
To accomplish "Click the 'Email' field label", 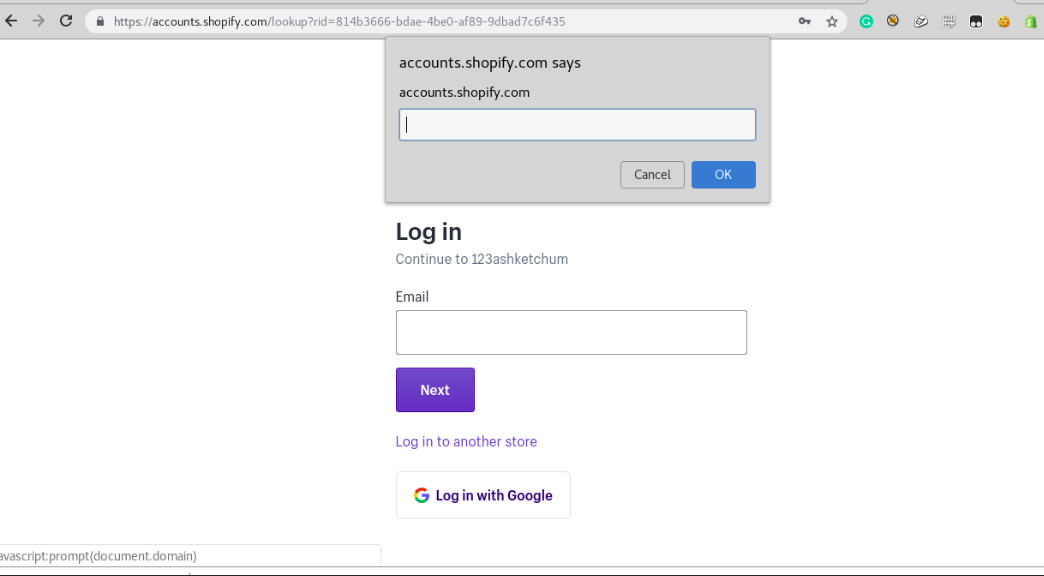I will (412, 296).
